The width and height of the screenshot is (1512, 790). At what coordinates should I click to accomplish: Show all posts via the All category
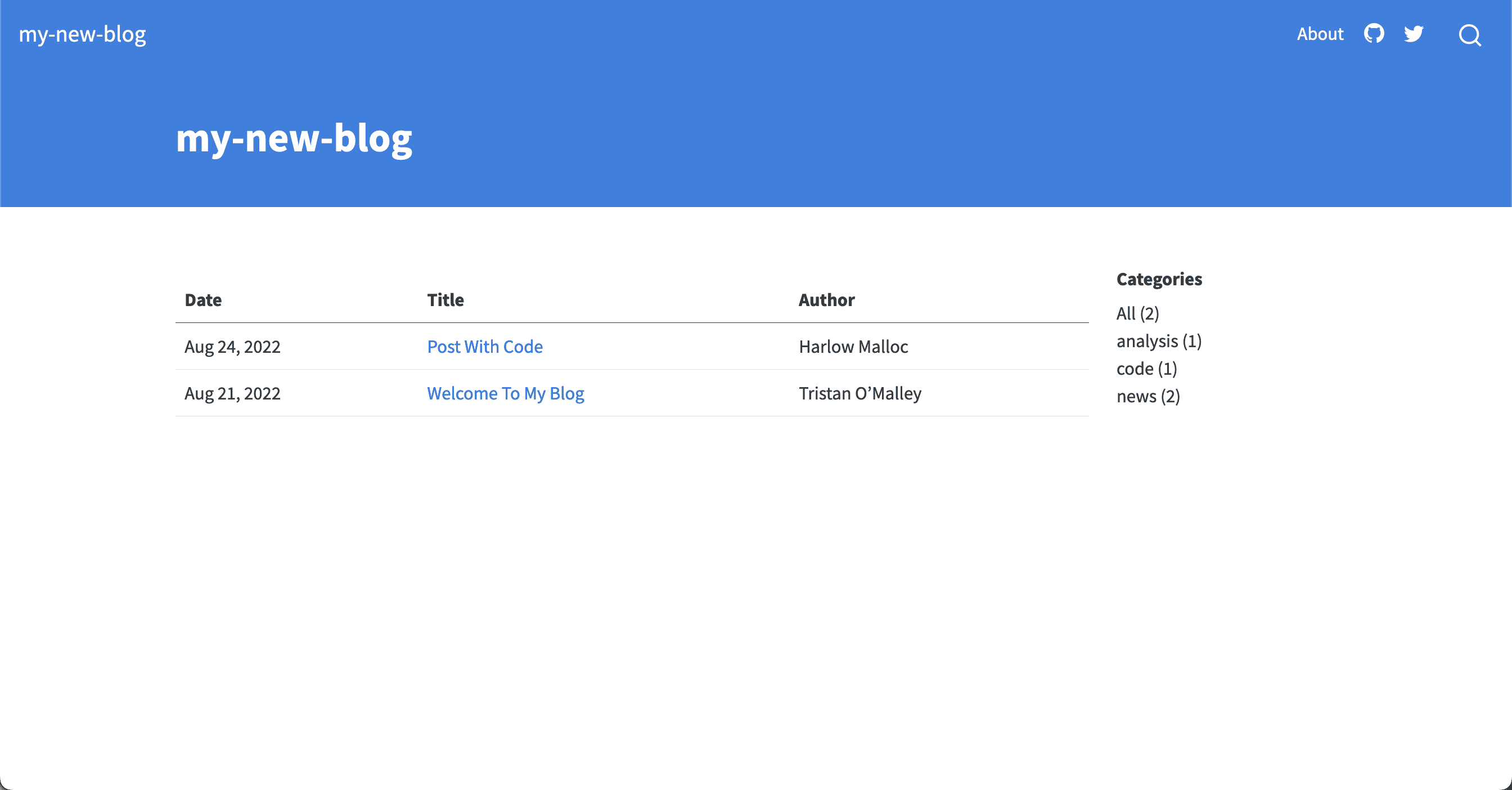(1137, 313)
